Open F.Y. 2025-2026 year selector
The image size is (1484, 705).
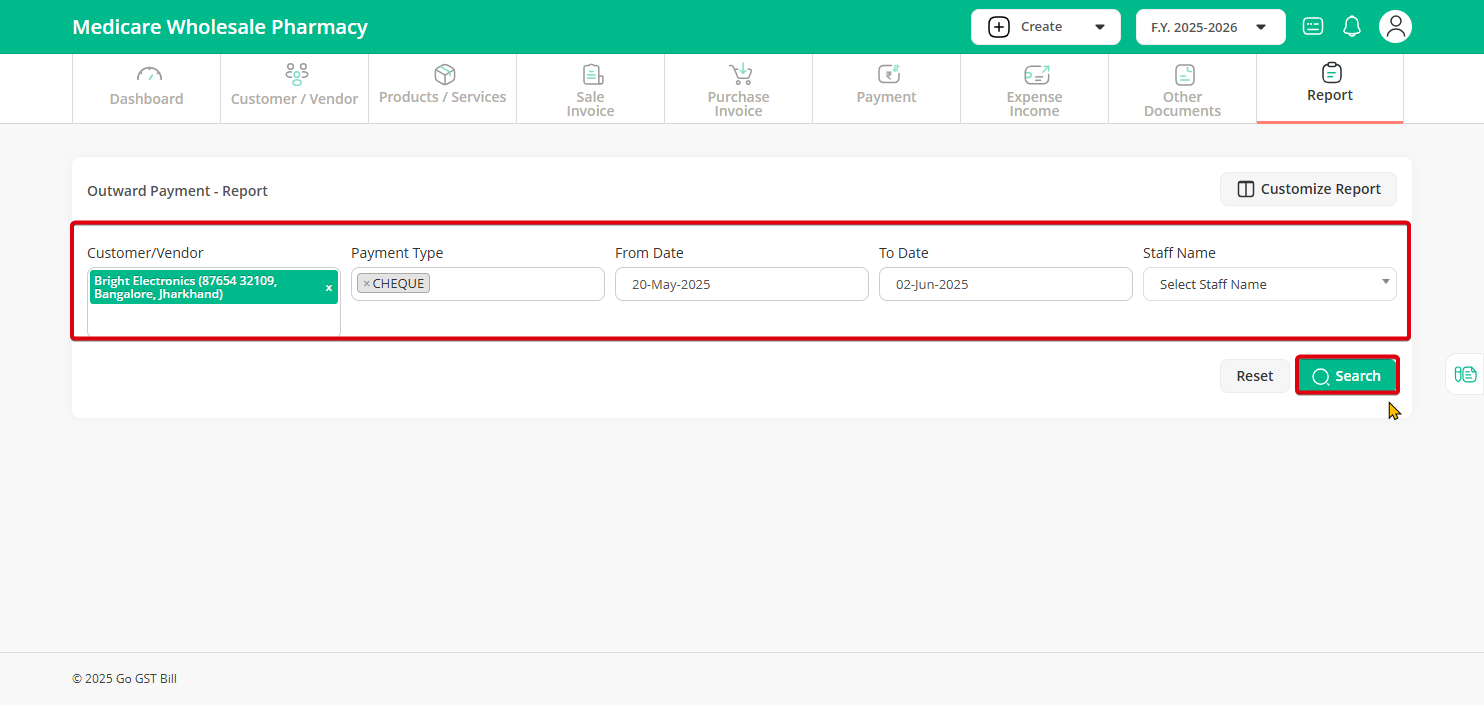pyautogui.click(x=1211, y=27)
